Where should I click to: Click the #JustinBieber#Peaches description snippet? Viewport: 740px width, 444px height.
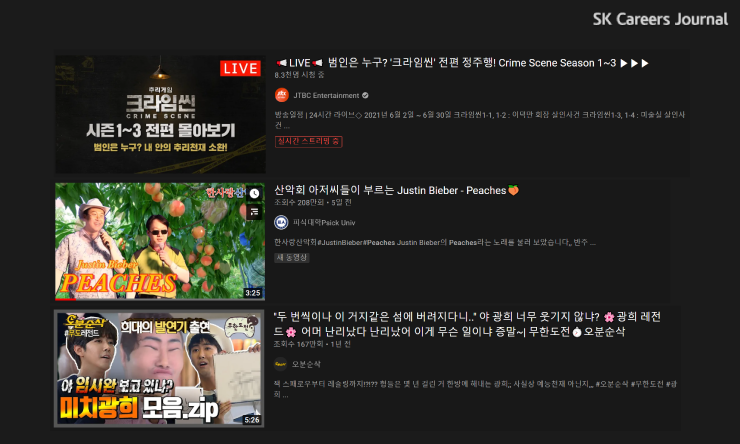pos(435,242)
